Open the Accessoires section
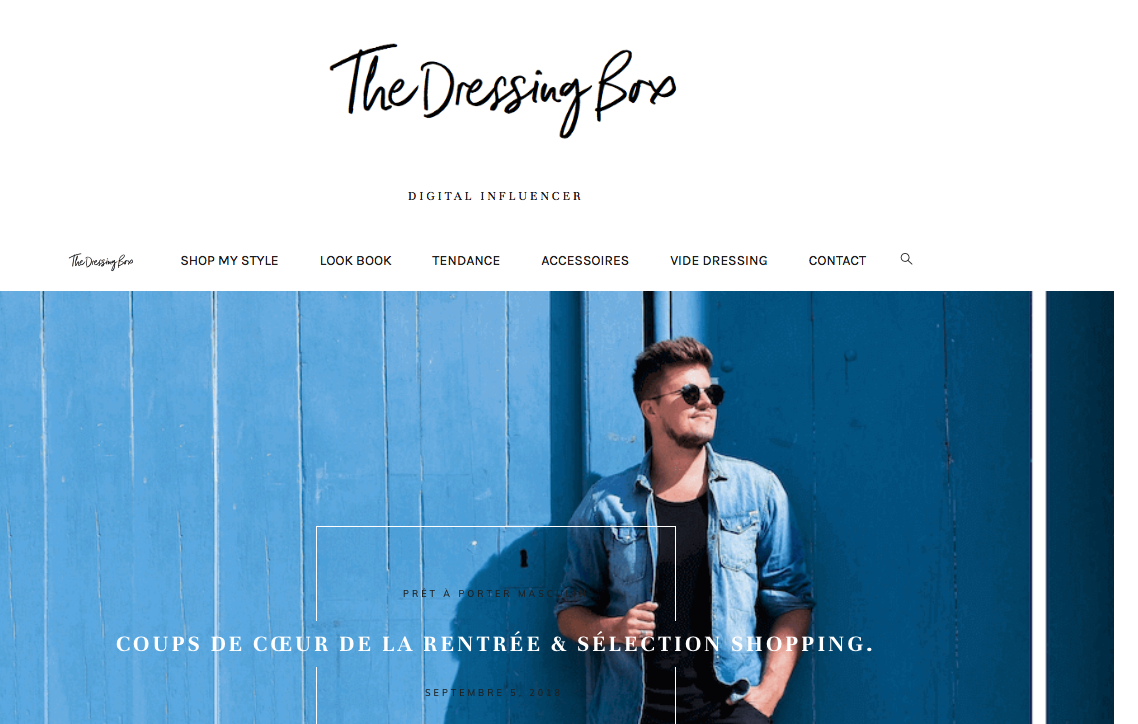Screen dimensions: 1138x724 click(x=585, y=260)
